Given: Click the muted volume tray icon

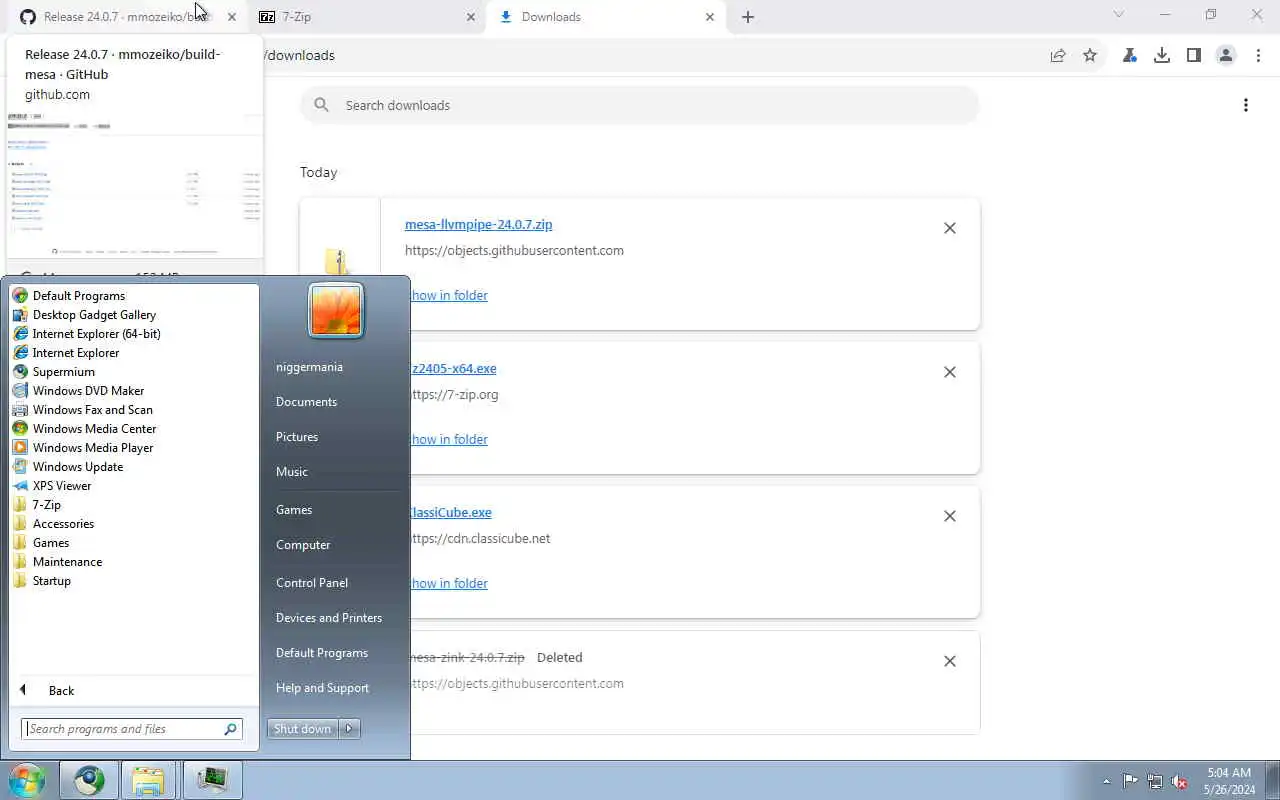Looking at the screenshot, I should click(1180, 781).
